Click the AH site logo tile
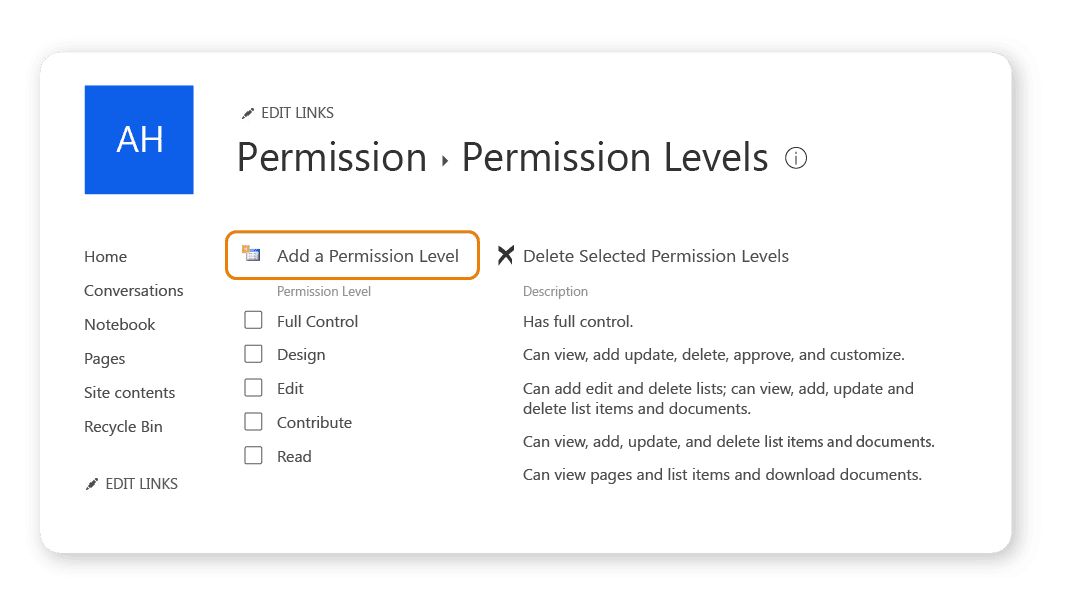The height and width of the screenshot is (606, 1066). click(139, 139)
